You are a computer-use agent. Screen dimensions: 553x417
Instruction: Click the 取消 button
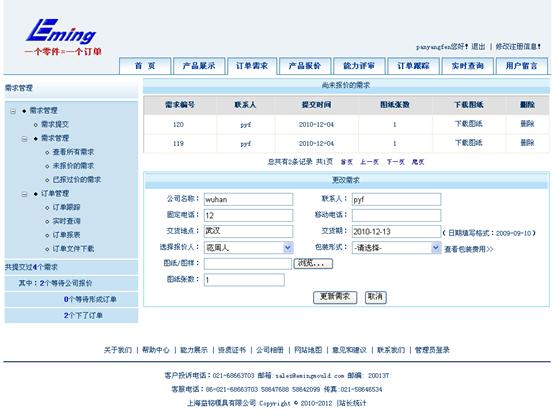375,297
